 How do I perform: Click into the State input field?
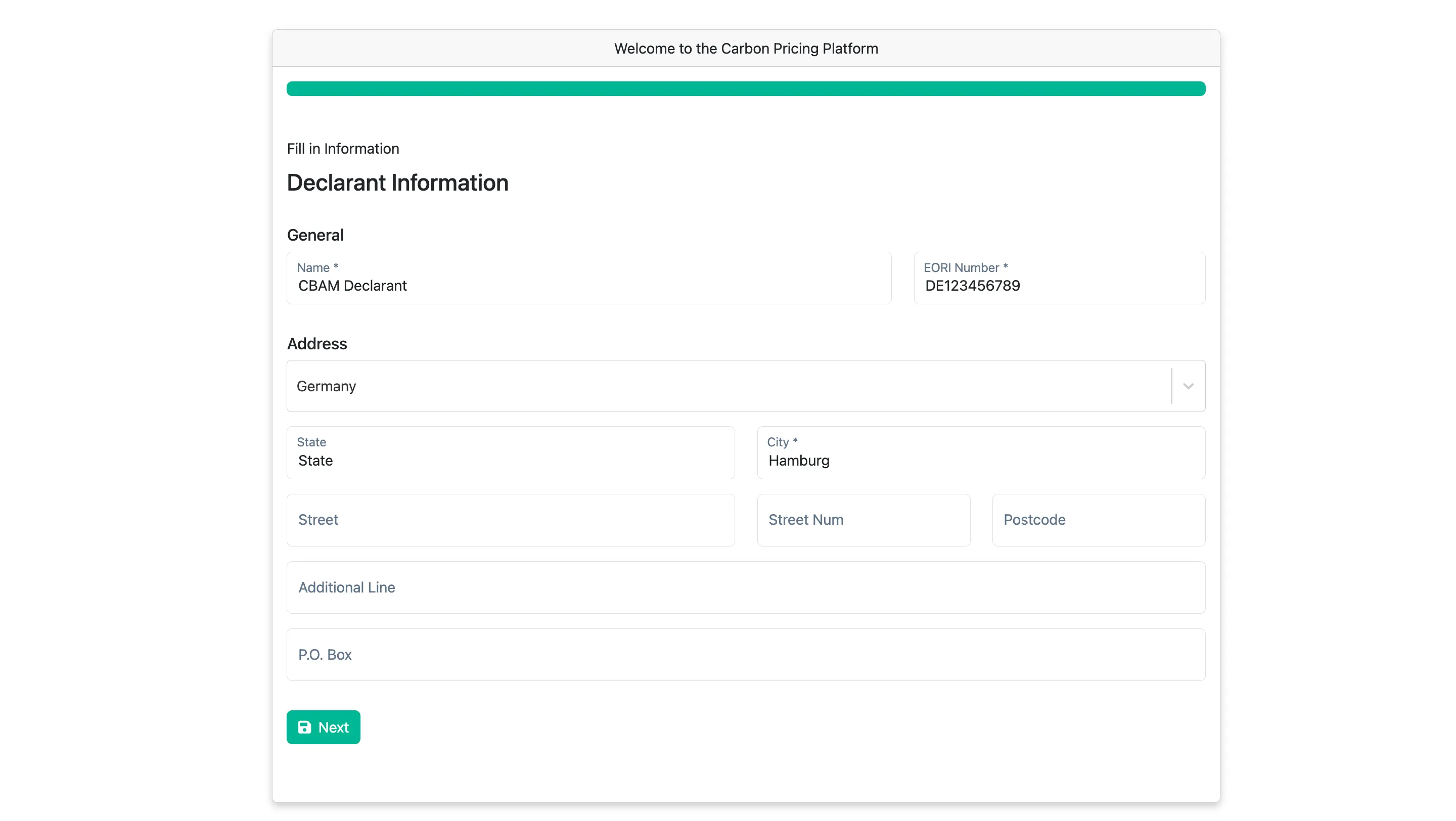click(x=511, y=452)
